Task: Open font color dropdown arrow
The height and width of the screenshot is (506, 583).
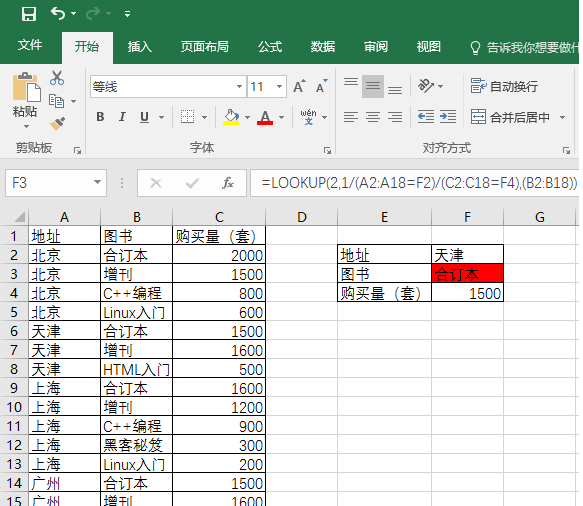Action: click(x=281, y=117)
